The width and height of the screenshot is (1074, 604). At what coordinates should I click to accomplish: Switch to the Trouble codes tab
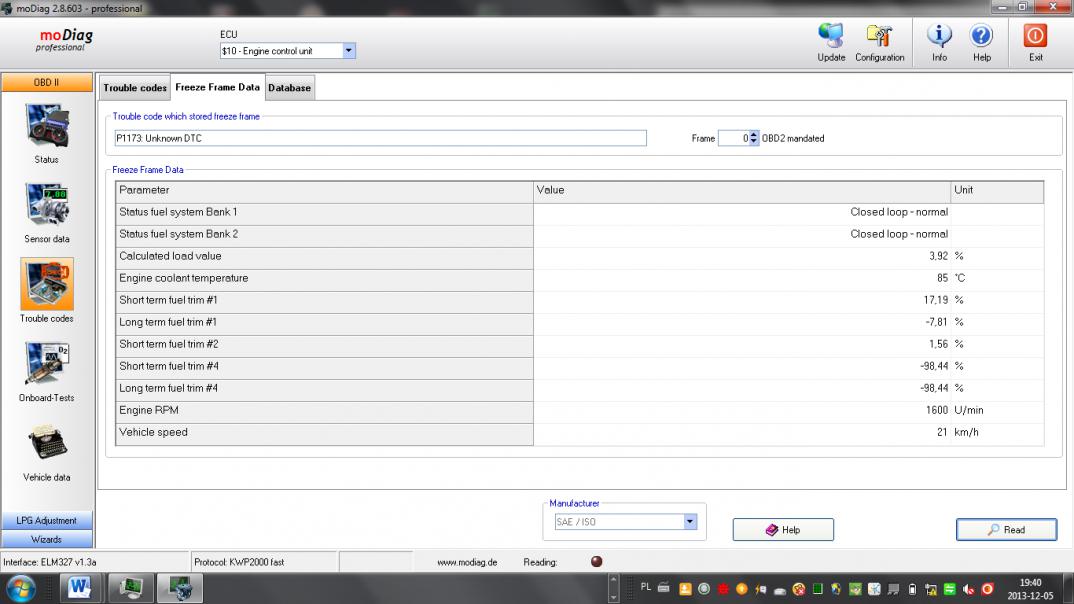135,88
